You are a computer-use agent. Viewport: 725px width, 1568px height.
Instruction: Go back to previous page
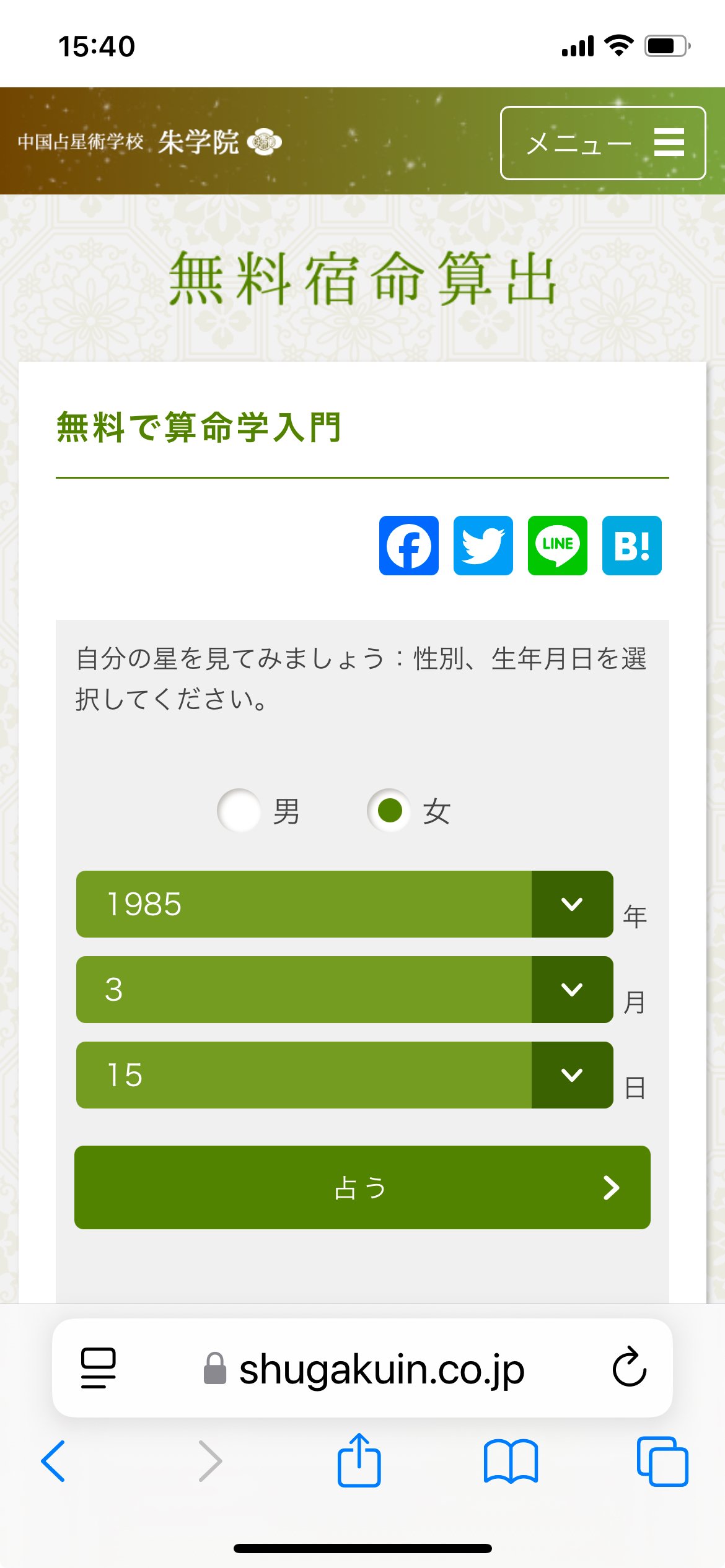(x=54, y=1461)
